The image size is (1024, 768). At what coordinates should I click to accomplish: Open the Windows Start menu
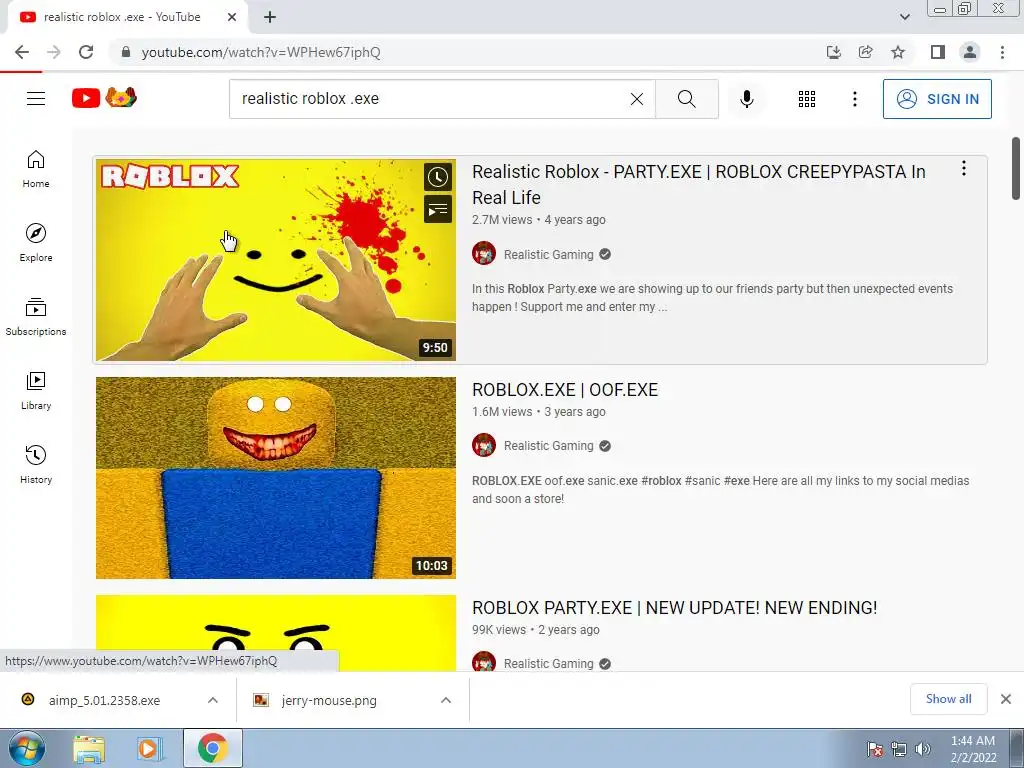coord(27,748)
